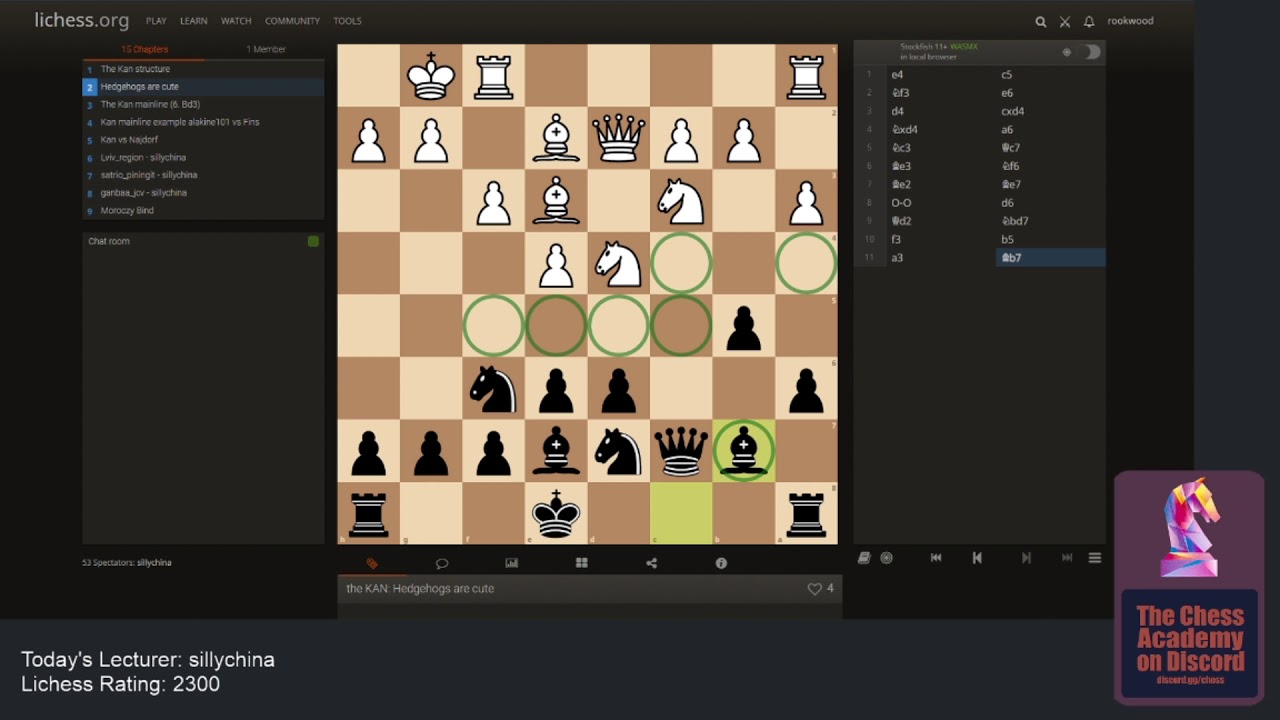Open the lichess search icon
This screenshot has height=720, width=1280.
click(1040, 21)
